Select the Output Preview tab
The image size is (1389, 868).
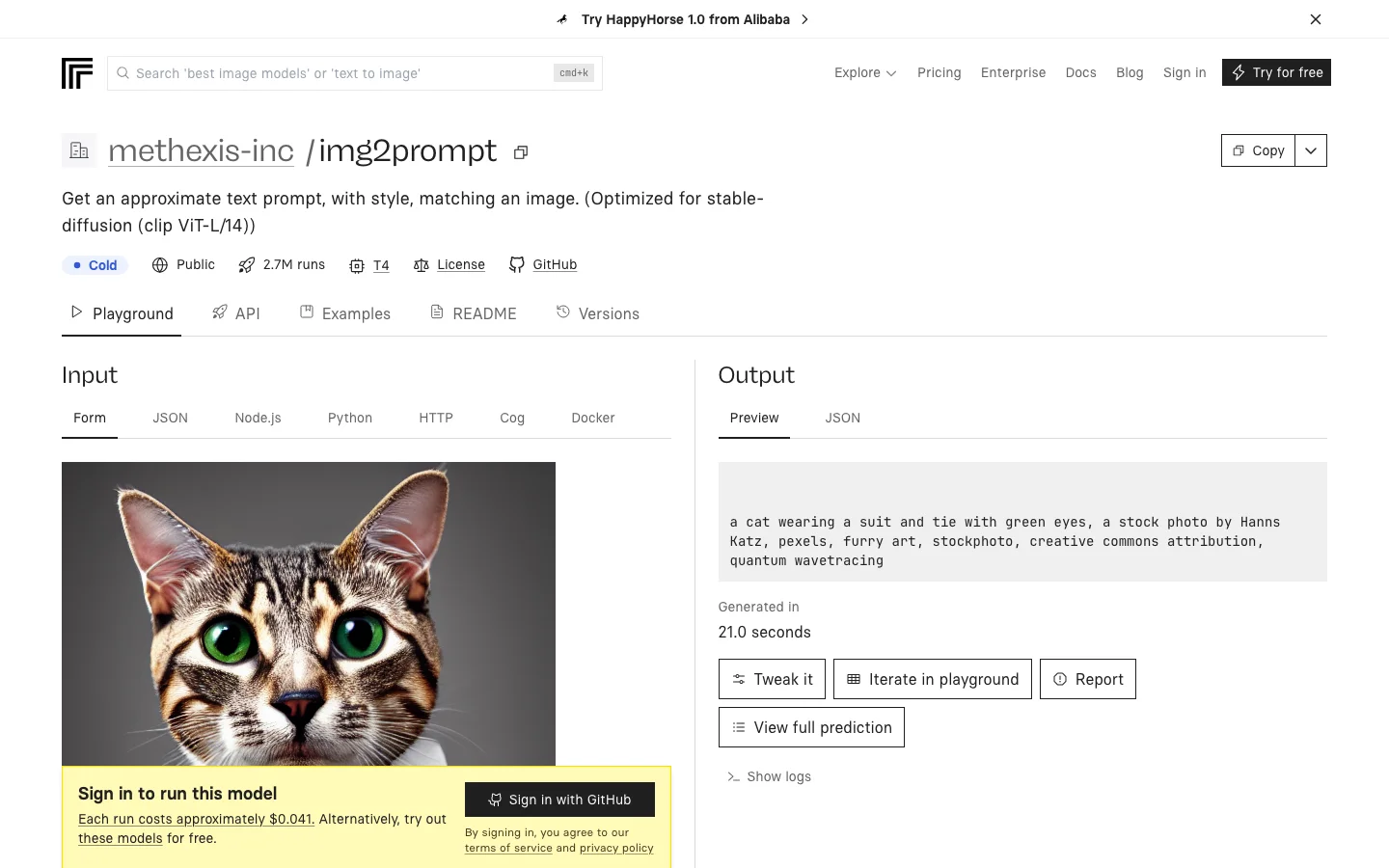tap(754, 419)
